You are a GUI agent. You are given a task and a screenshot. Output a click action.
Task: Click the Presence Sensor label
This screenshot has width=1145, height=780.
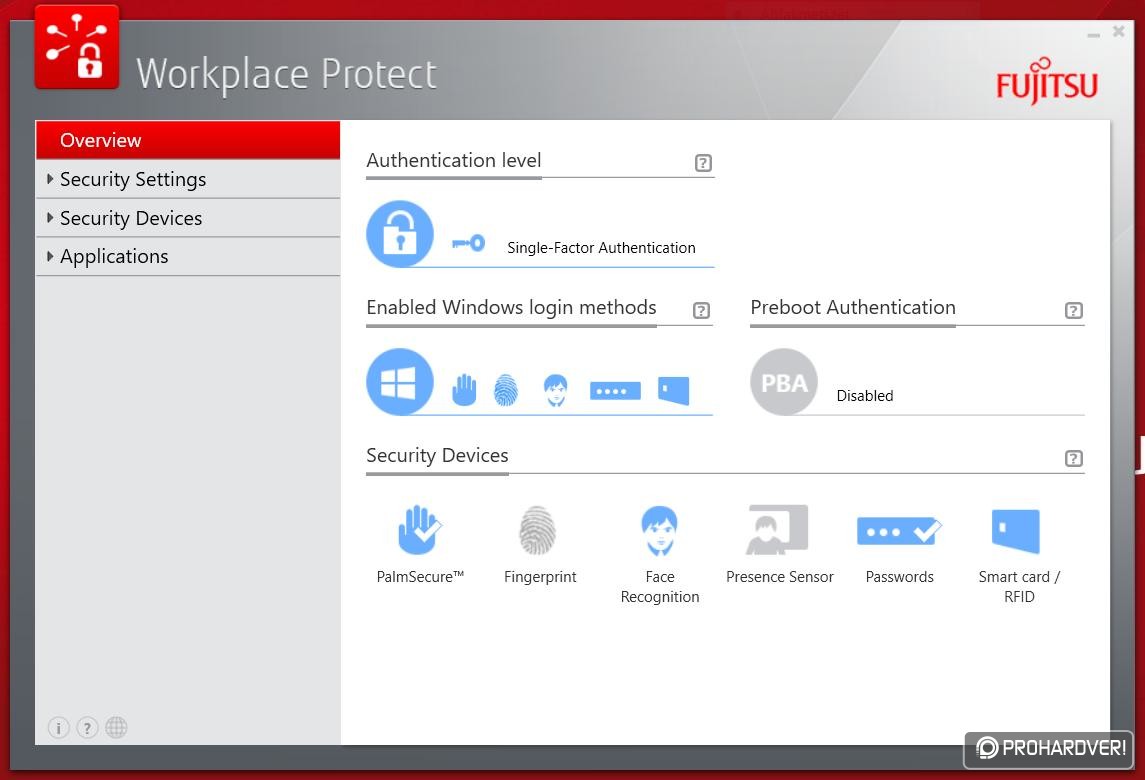click(x=779, y=577)
